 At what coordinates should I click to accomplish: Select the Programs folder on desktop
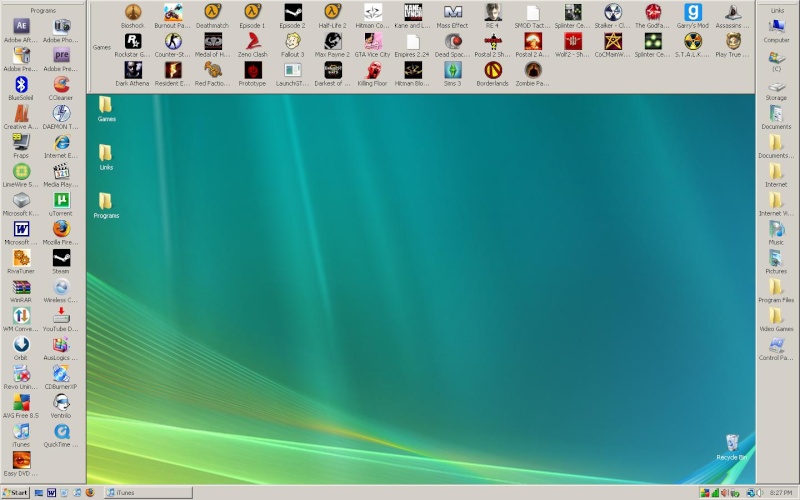106,206
